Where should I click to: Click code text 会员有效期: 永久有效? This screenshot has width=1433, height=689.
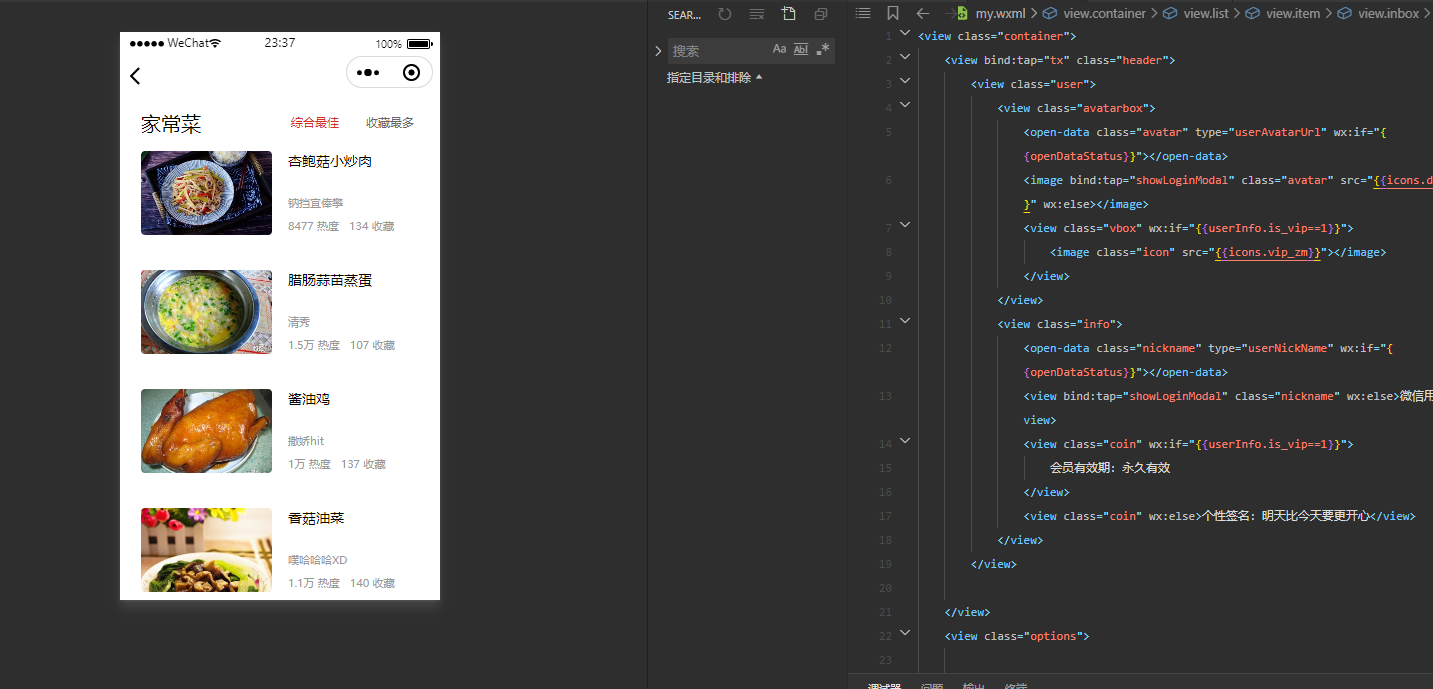pyautogui.click(x=1110, y=467)
